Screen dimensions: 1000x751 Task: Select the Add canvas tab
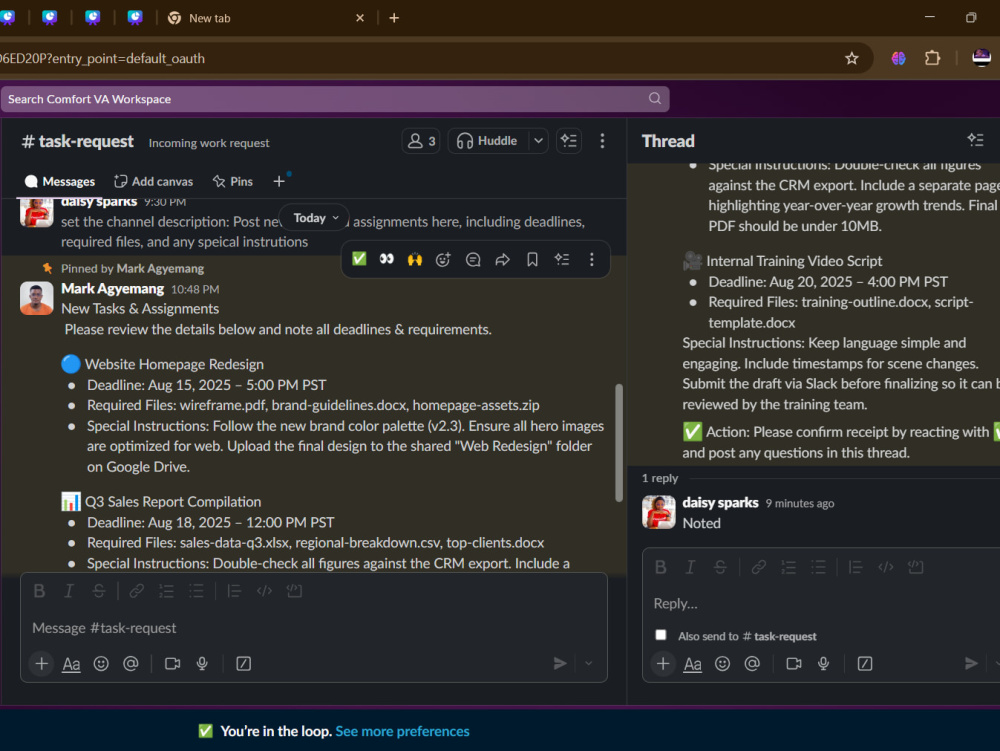[154, 182]
